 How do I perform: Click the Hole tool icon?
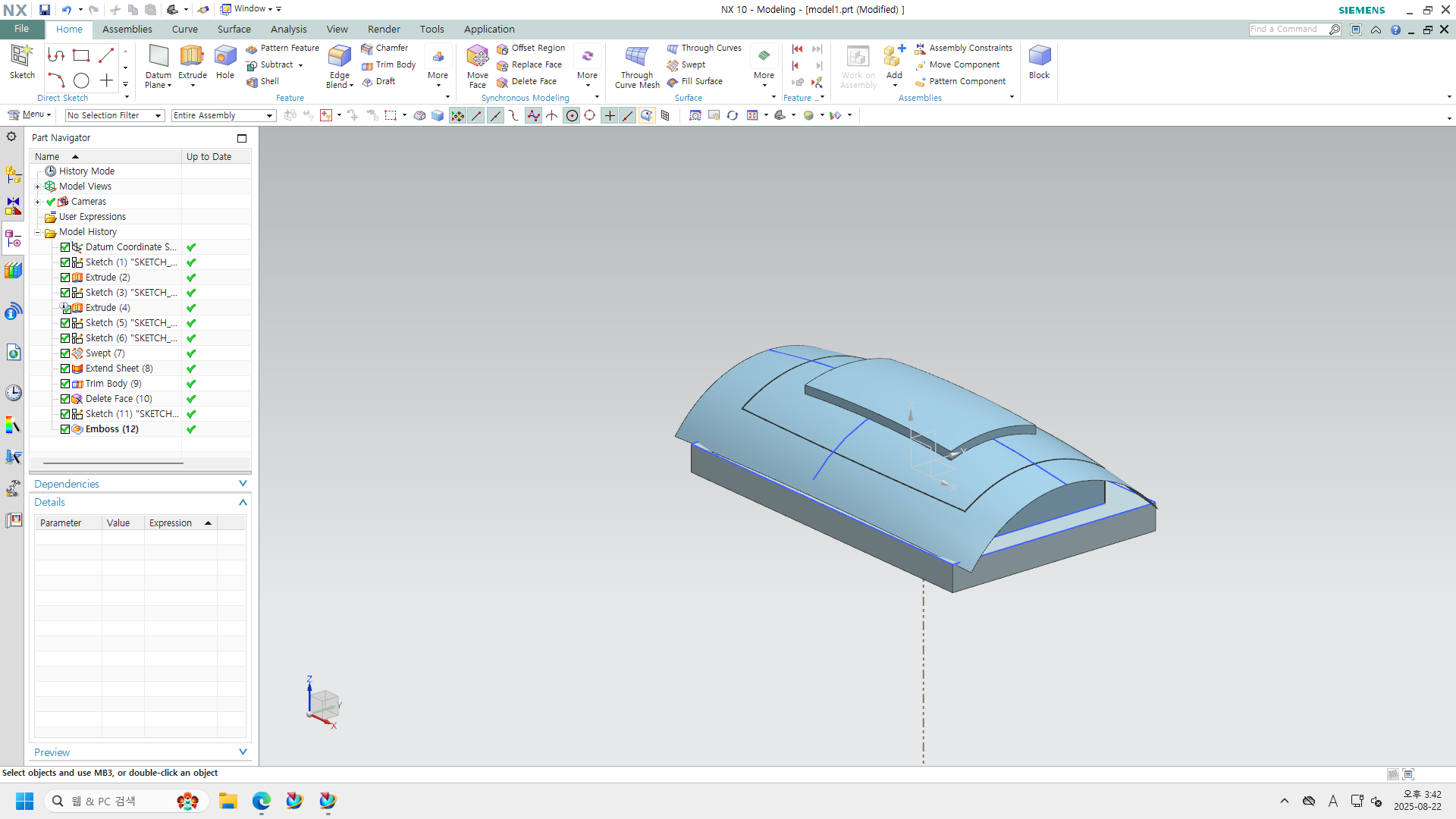(225, 57)
